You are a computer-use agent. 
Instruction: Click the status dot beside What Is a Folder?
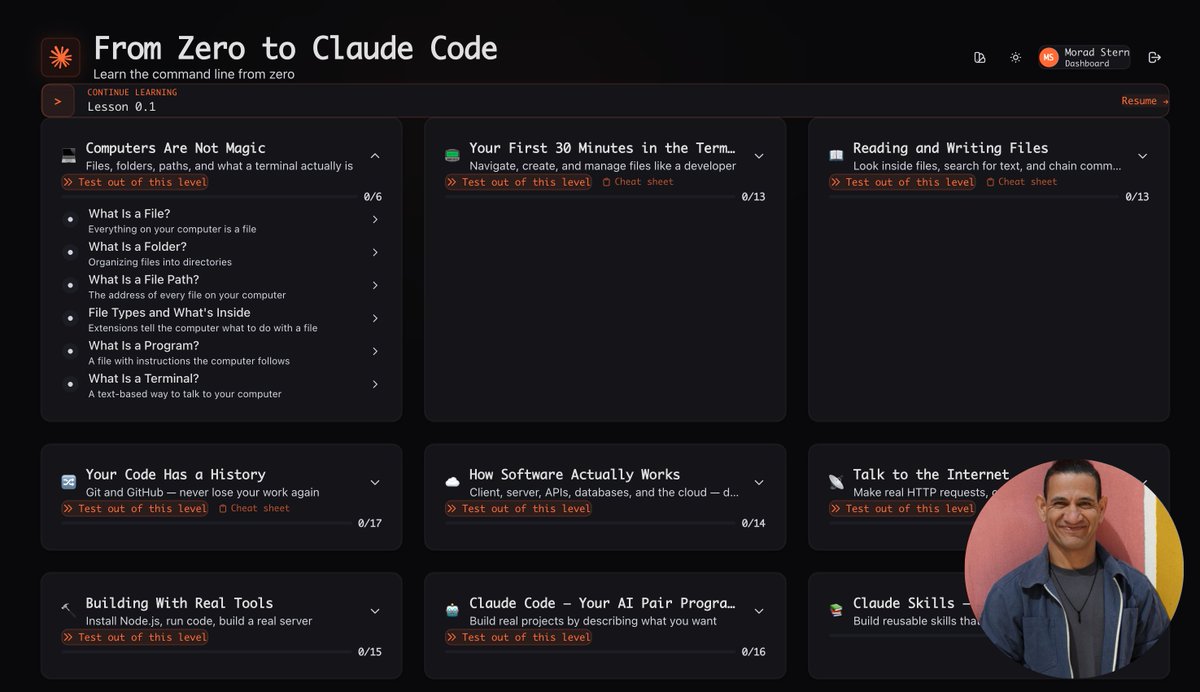point(70,253)
